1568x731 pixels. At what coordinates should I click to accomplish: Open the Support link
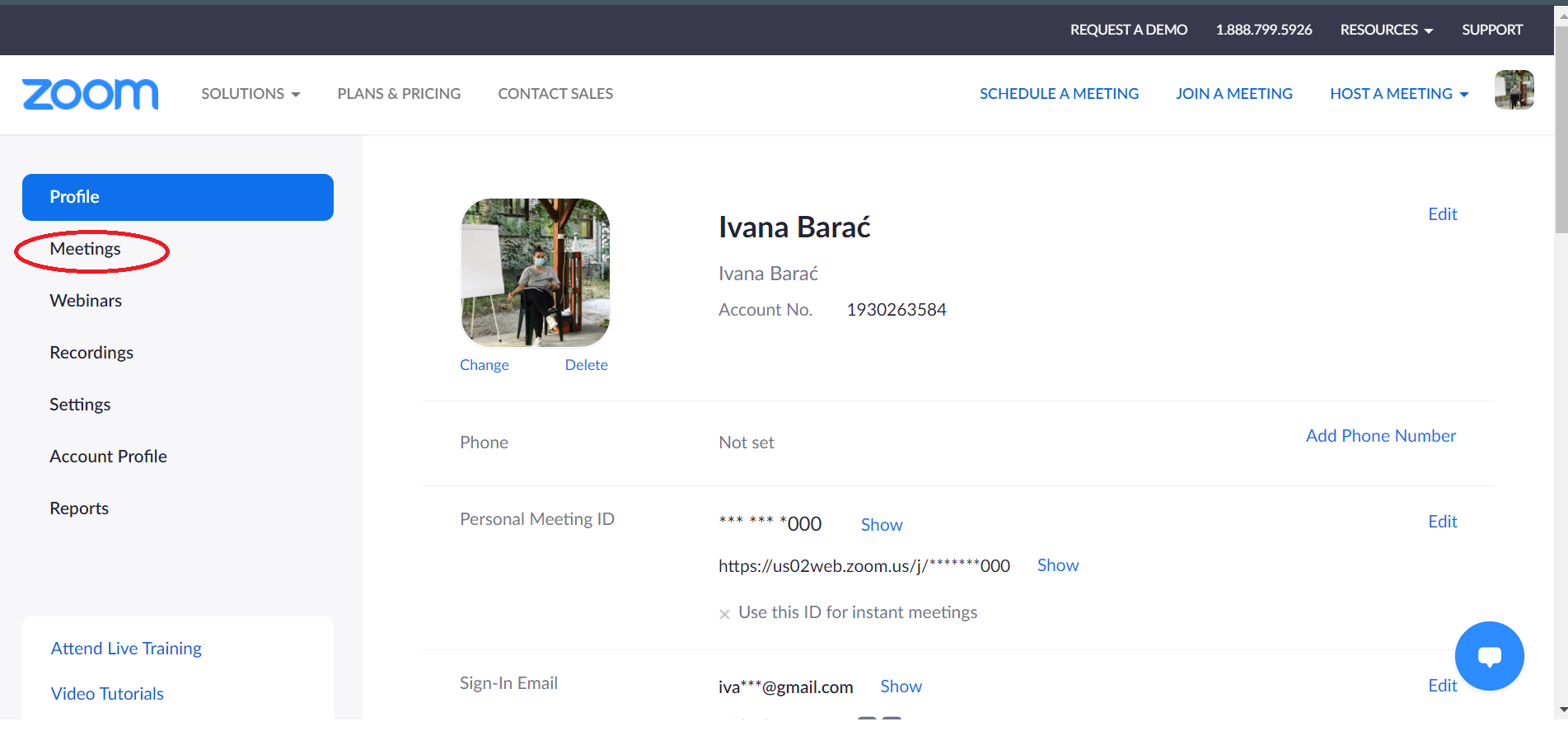click(x=1492, y=30)
